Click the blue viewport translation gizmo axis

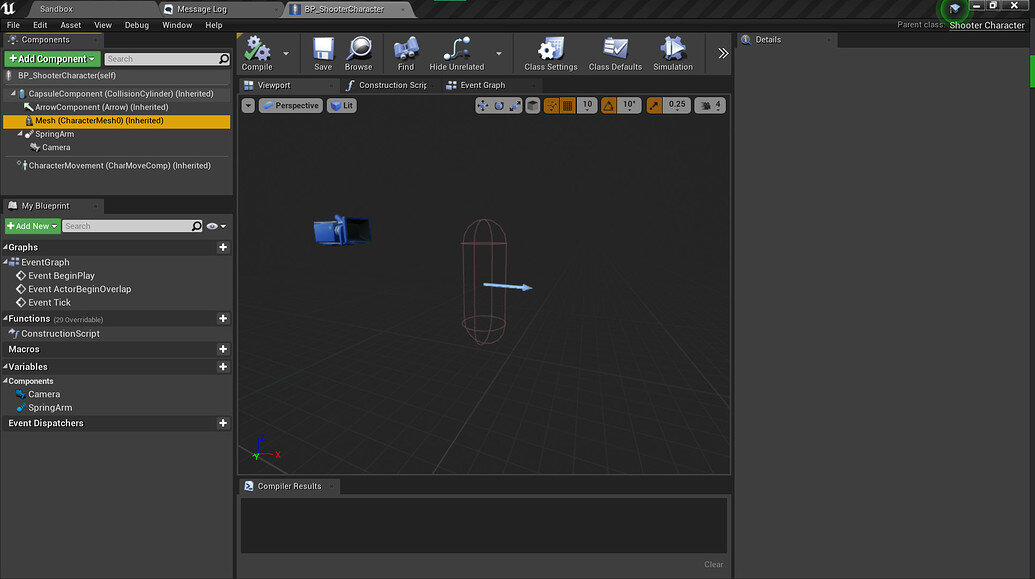click(510, 286)
